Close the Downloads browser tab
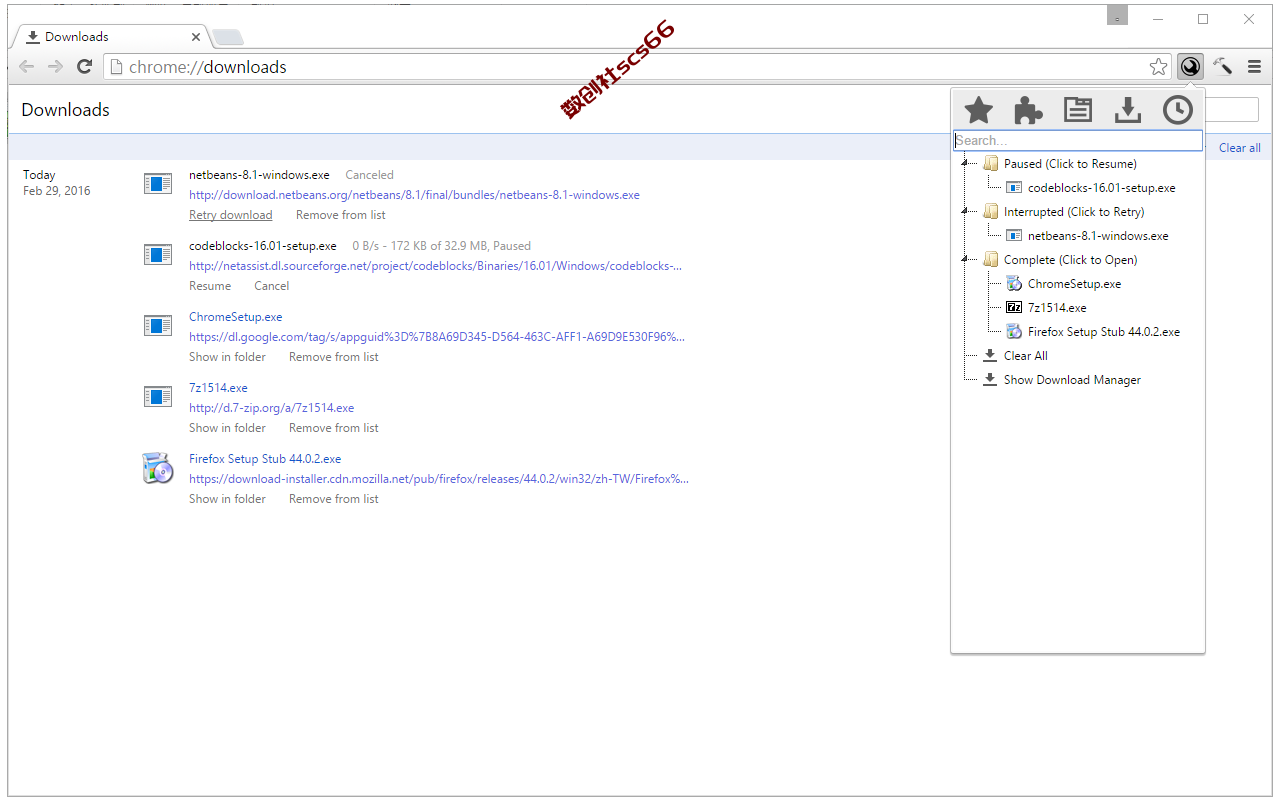Image resolution: width=1280 pixels, height=800 pixels. point(196,37)
